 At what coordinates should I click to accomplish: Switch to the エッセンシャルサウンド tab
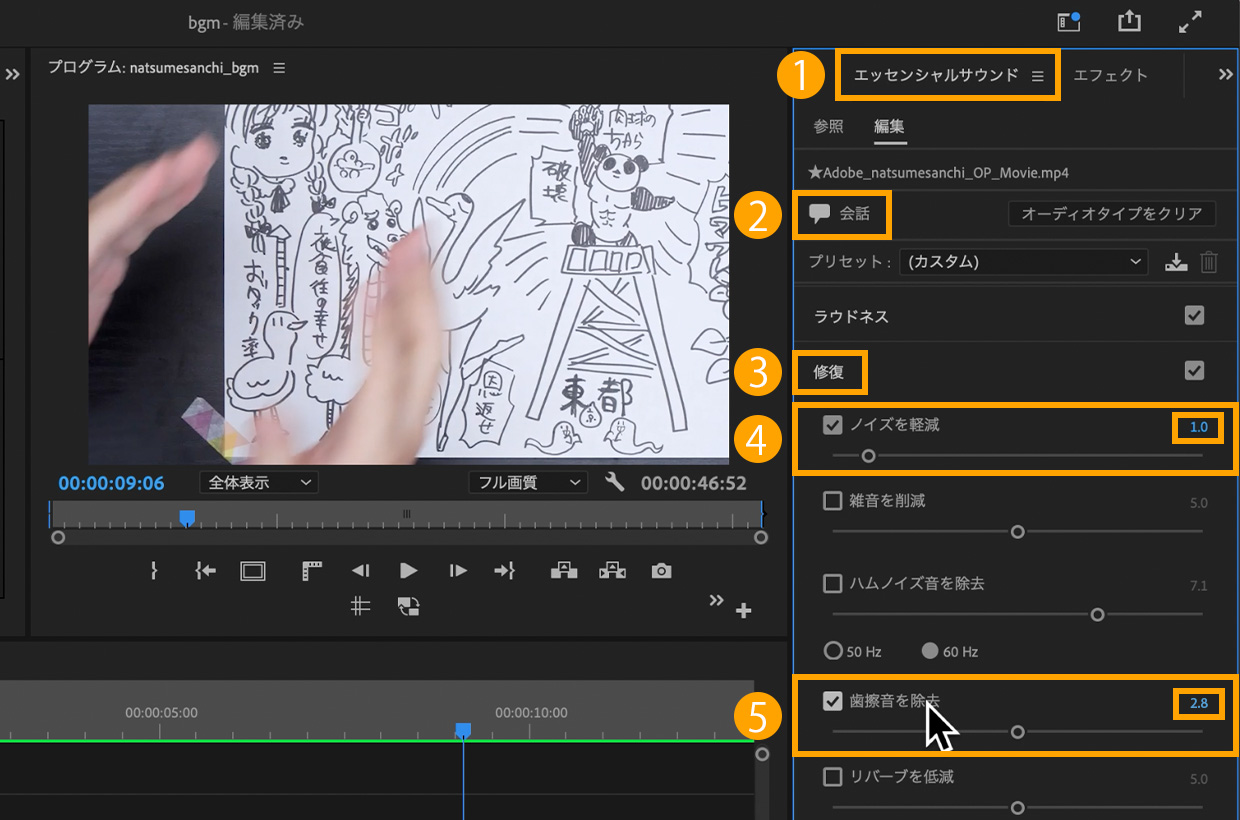[x=936, y=75]
